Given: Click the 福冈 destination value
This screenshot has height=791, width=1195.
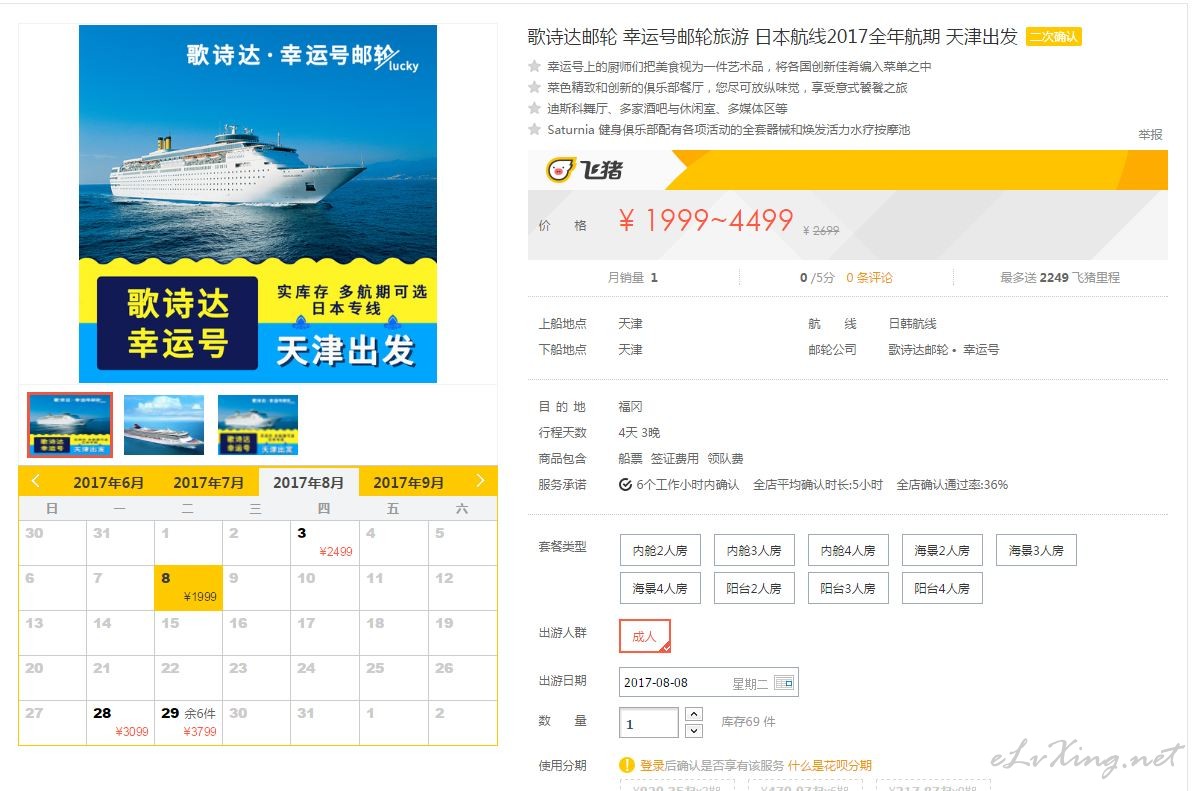Looking at the screenshot, I should (630, 407).
